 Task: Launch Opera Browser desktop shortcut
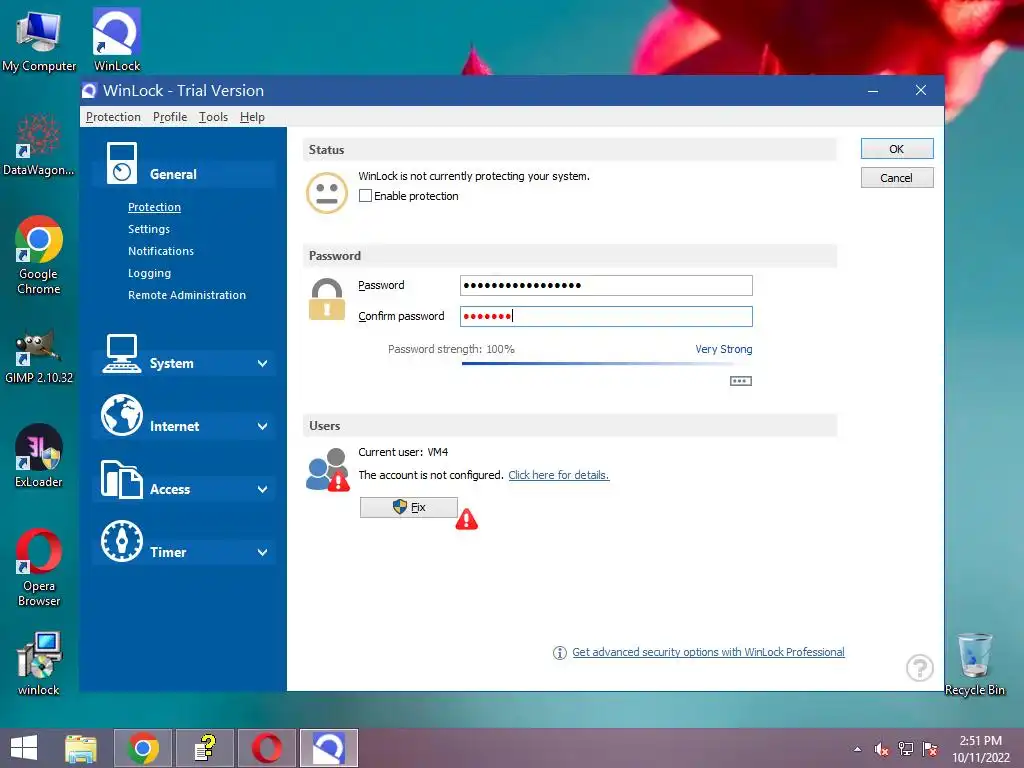(39, 568)
